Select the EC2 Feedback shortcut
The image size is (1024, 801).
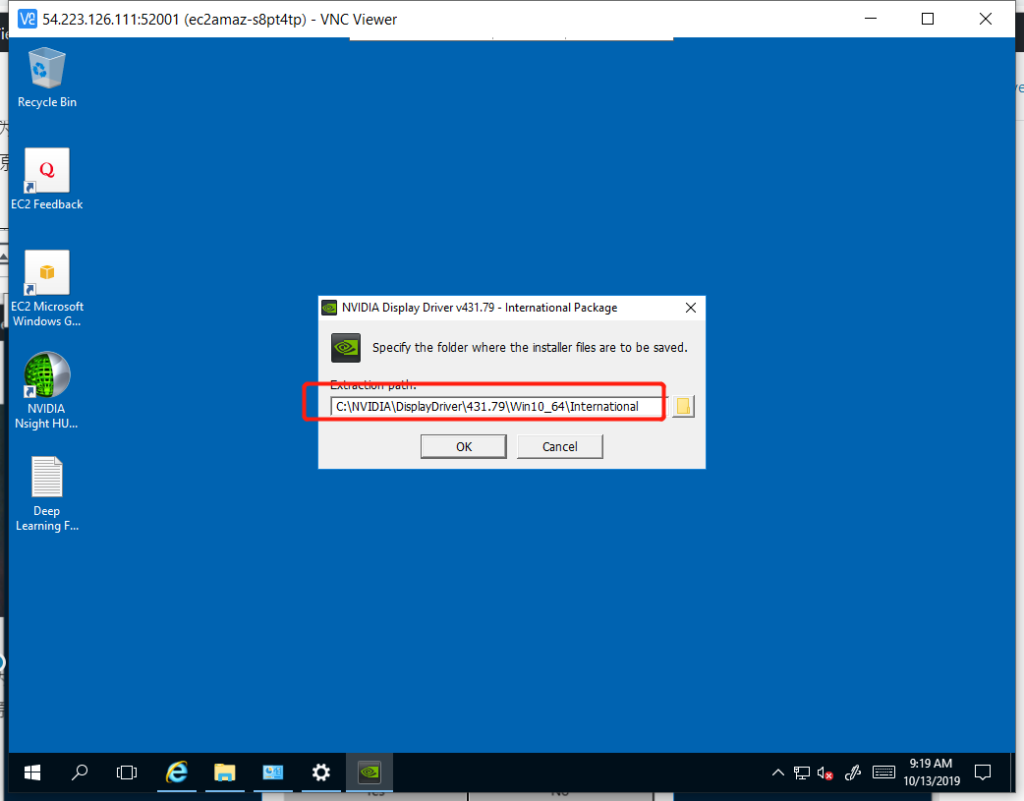click(x=47, y=172)
